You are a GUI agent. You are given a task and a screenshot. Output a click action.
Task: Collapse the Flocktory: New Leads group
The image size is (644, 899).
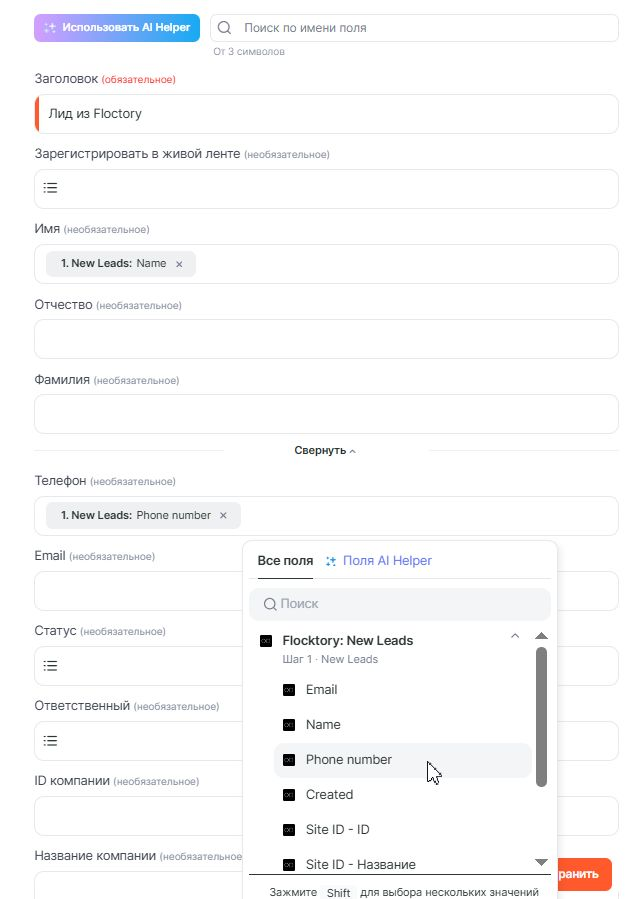pos(515,636)
